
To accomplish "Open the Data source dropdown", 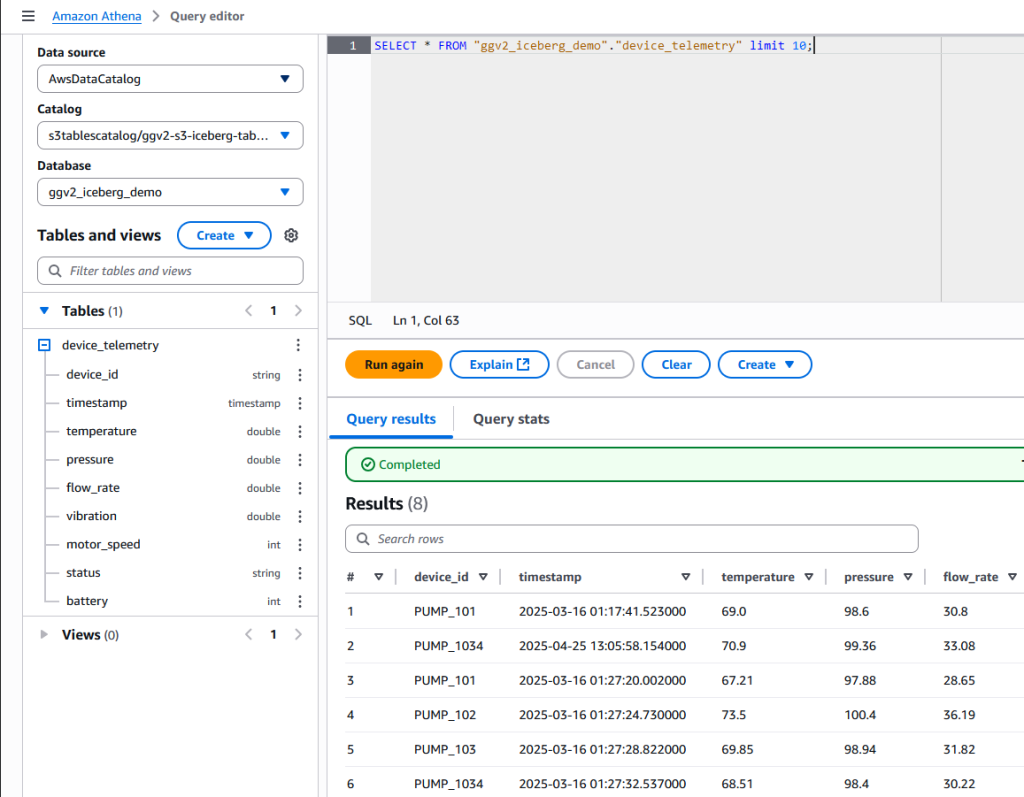I will coord(169,78).
